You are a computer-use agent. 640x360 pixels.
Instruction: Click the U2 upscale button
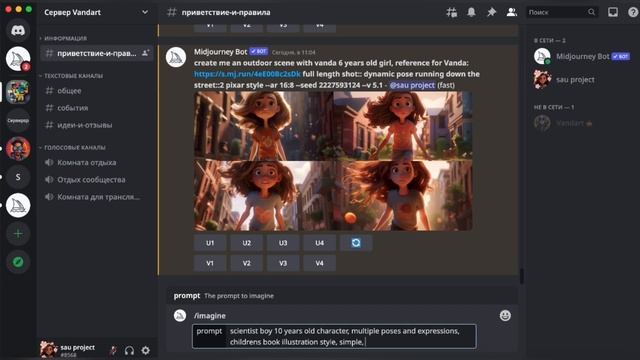pyautogui.click(x=247, y=243)
